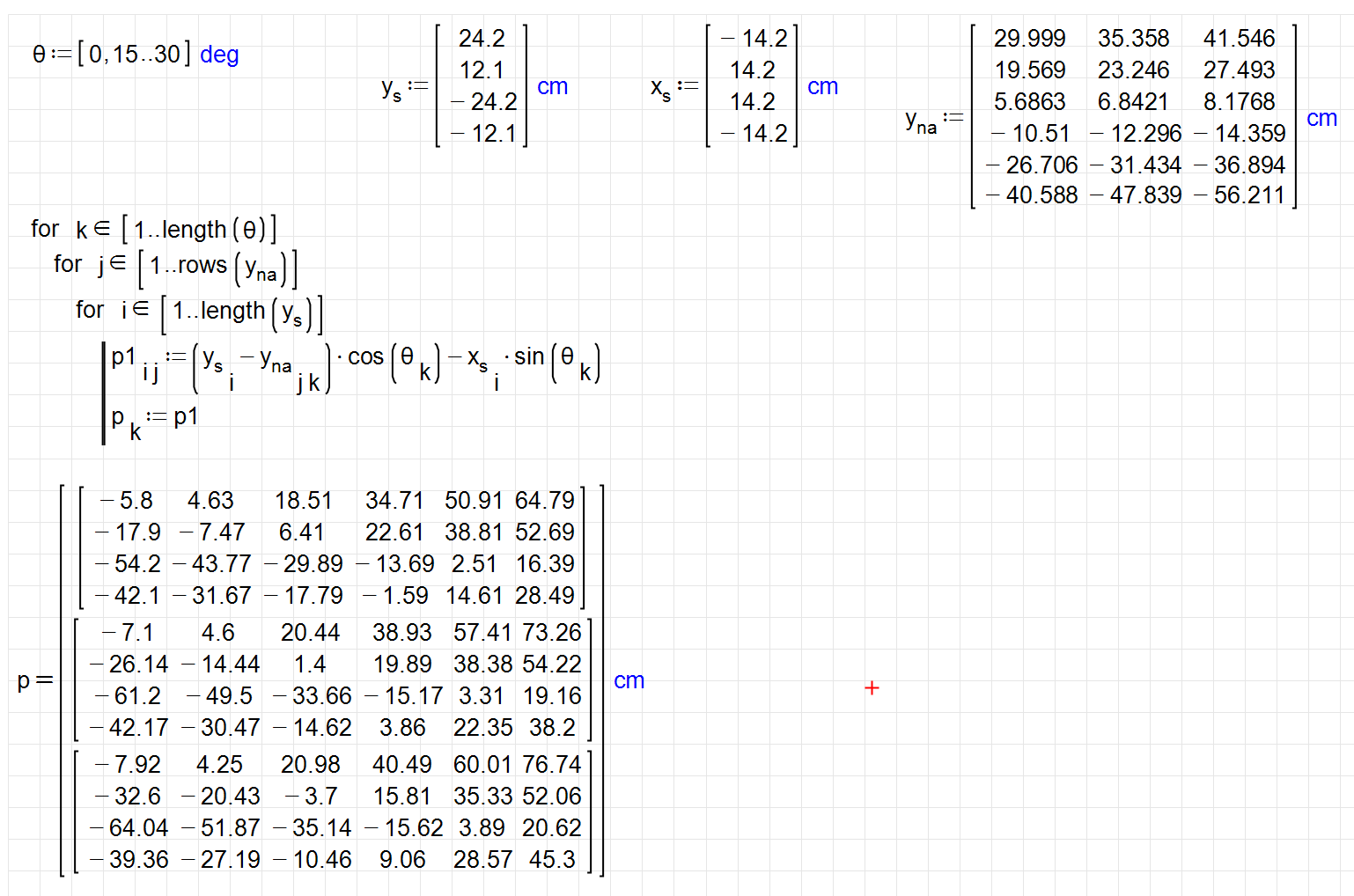This screenshot has width=1354, height=896.
Task: Click the cm unit beside ys vector
Action: pos(552,86)
